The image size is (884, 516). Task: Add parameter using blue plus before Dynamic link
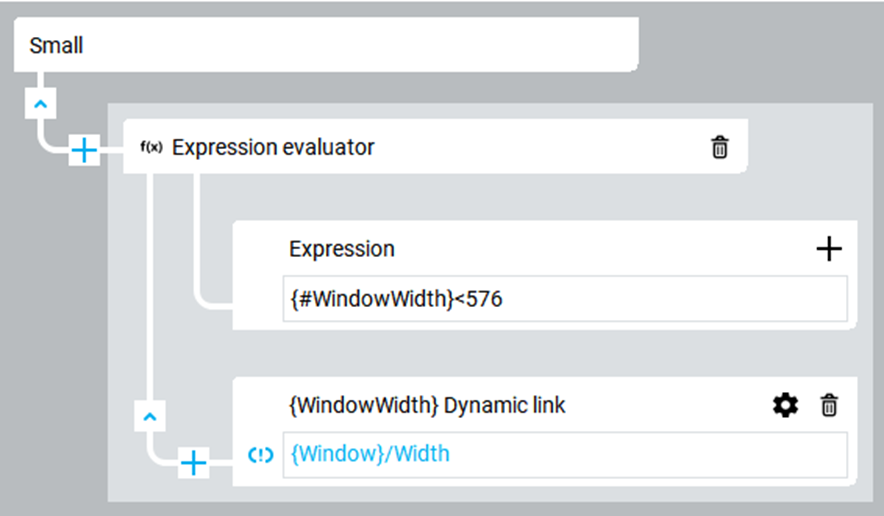(x=193, y=463)
